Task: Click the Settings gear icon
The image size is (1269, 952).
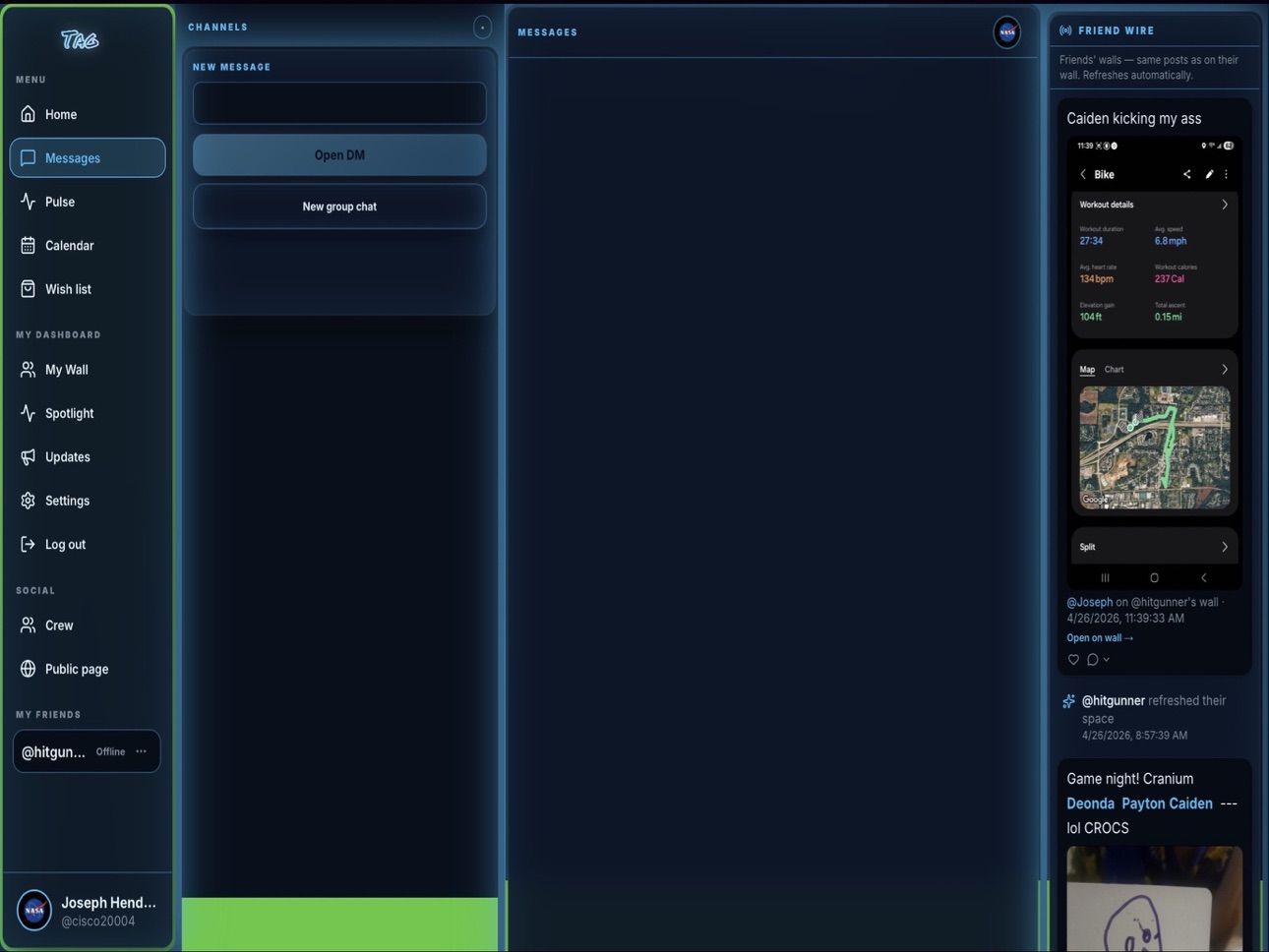Action: pyautogui.click(x=28, y=501)
